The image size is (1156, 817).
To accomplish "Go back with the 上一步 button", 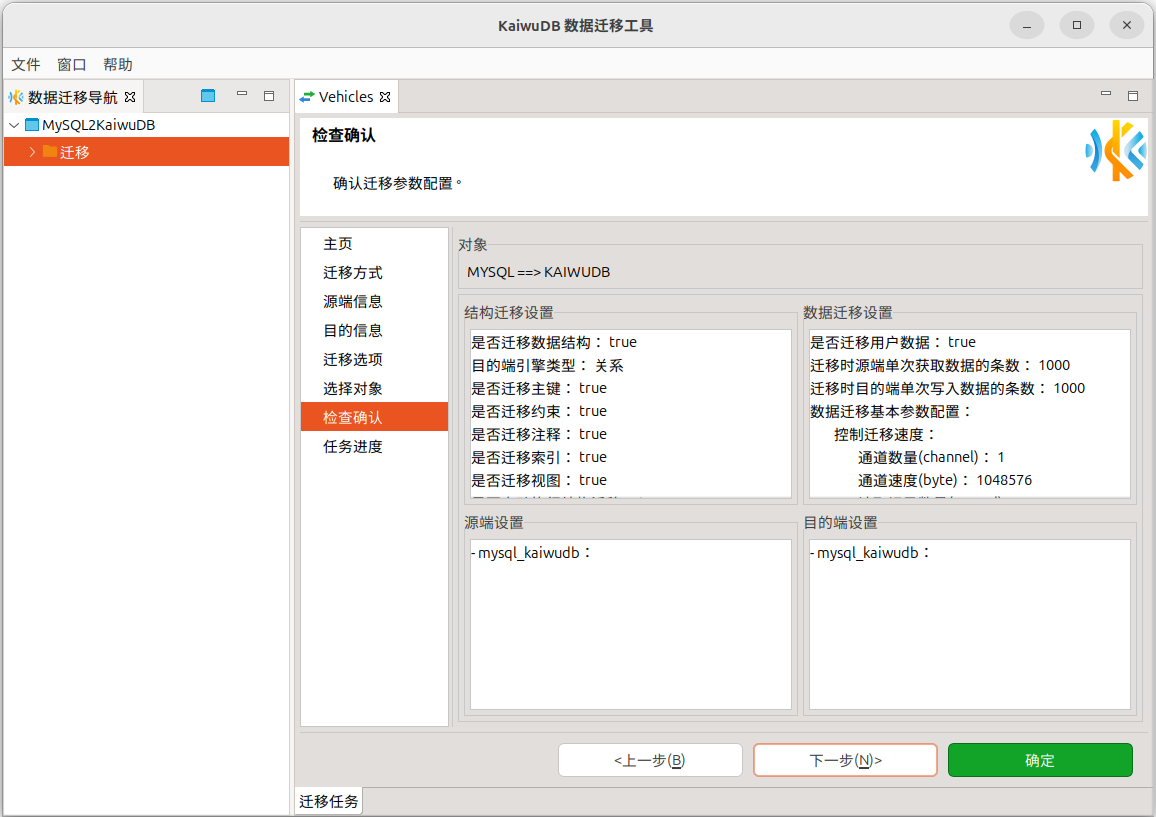I will coord(650,760).
